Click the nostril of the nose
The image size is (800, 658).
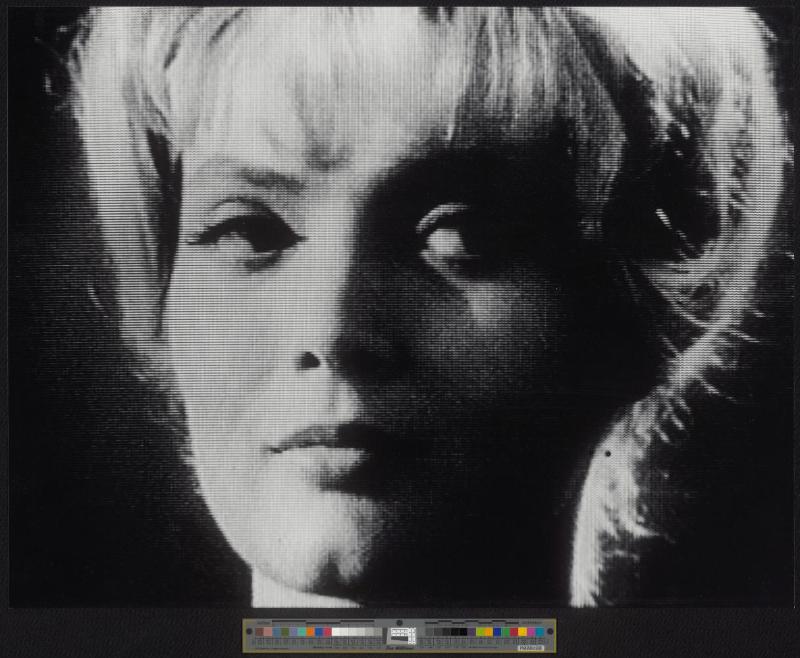pos(312,361)
